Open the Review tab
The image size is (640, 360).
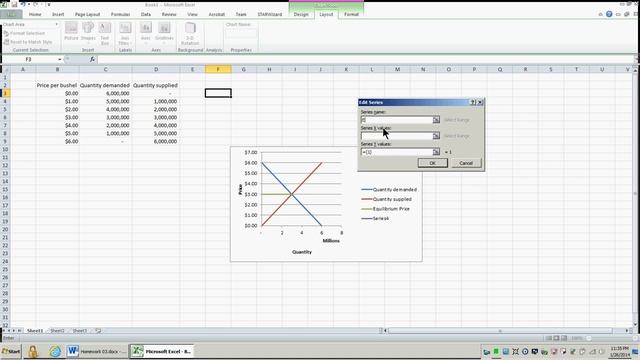tap(169, 14)
